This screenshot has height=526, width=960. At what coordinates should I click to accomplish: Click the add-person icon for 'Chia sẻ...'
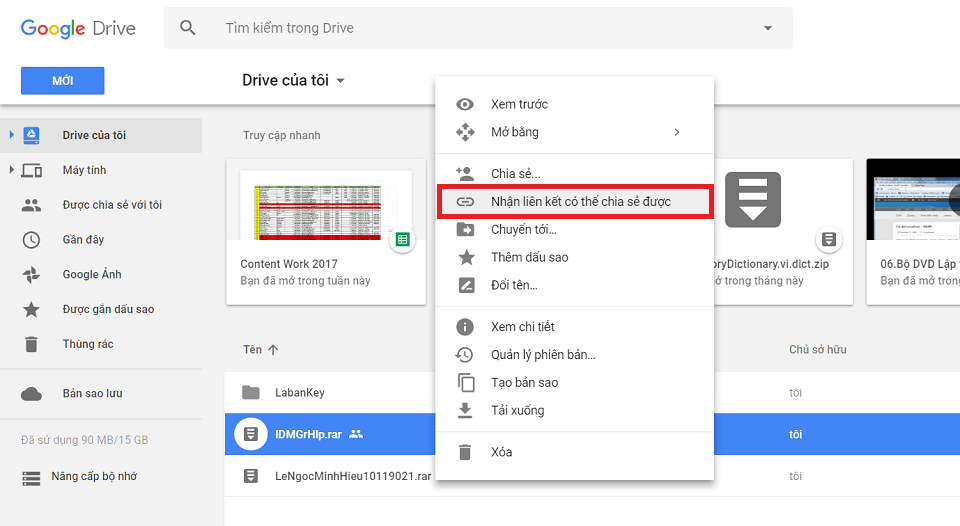[x=465, y=173]
